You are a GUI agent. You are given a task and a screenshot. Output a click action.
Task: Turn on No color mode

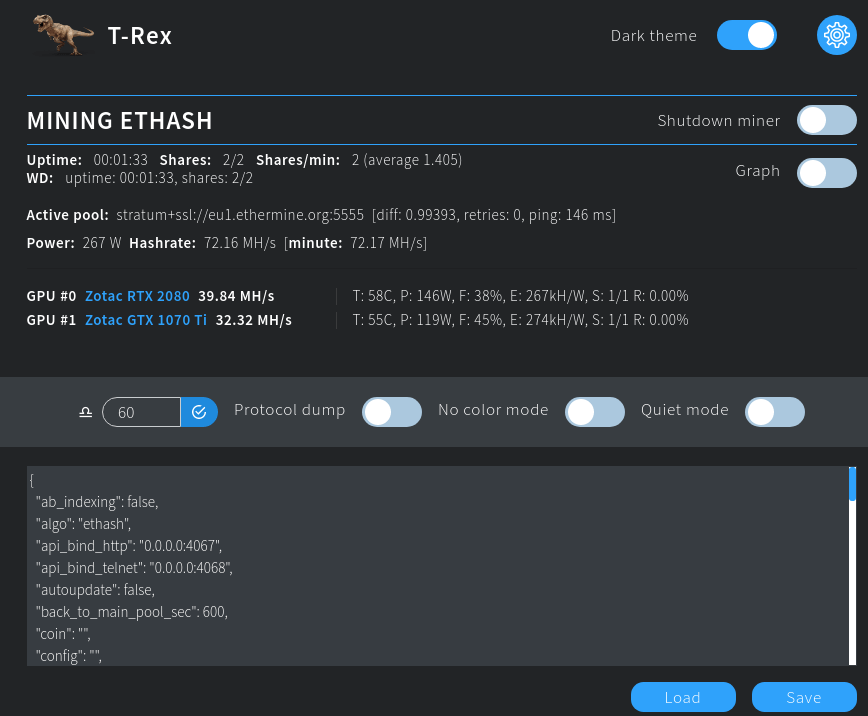click(x=595, y=412)
